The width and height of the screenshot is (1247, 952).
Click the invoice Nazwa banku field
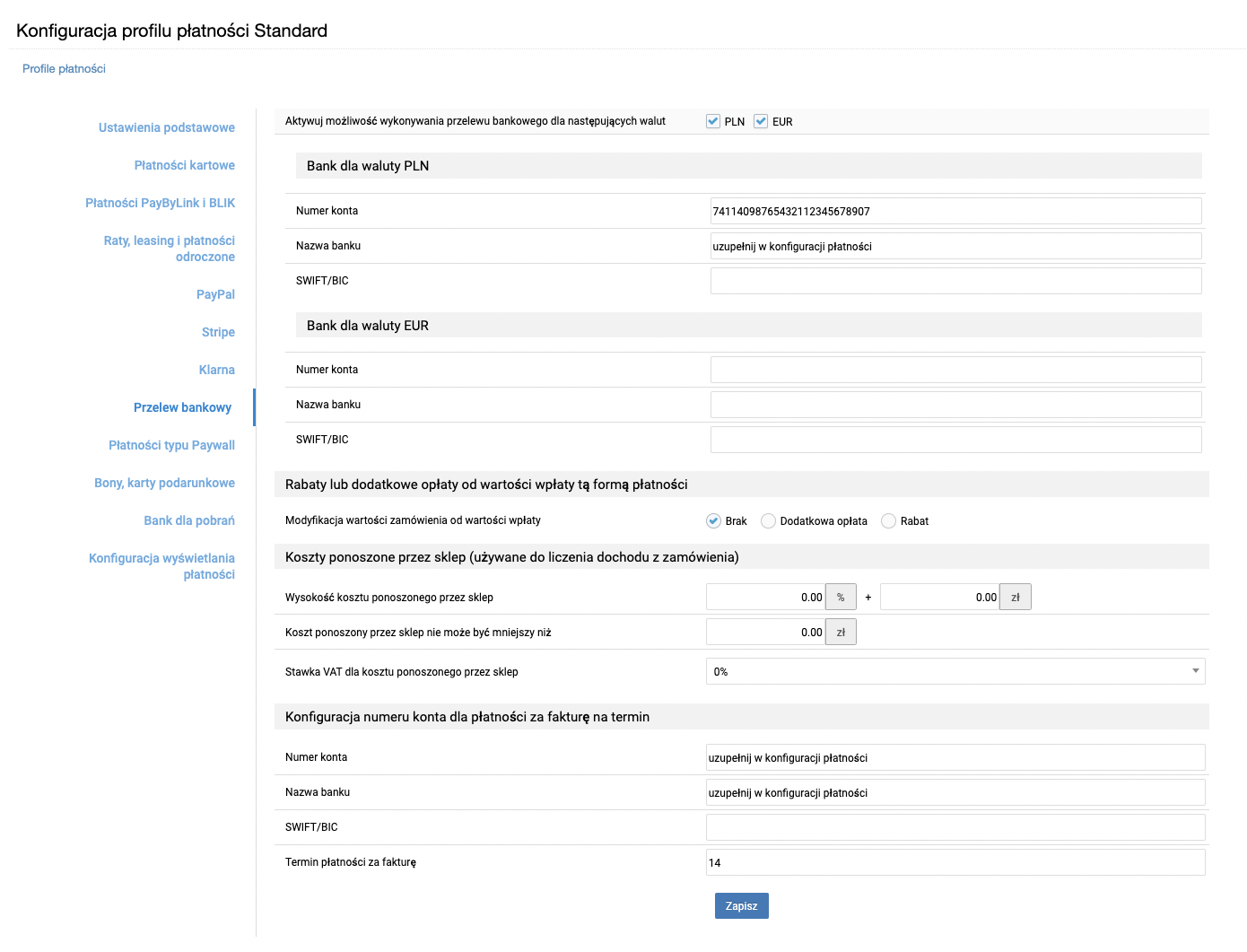point(955,792)
